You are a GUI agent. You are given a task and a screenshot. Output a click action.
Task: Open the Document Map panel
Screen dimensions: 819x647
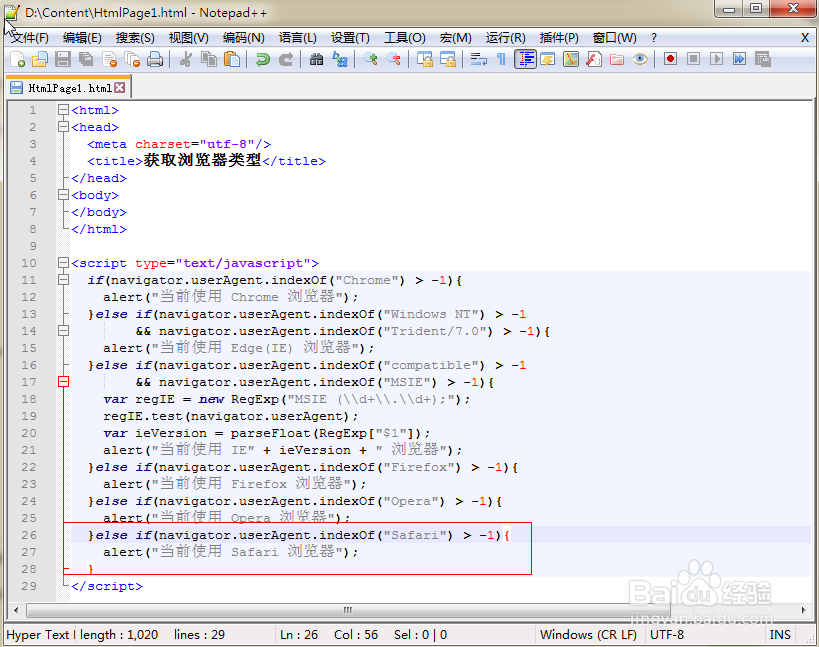click(x=571, y=60)
